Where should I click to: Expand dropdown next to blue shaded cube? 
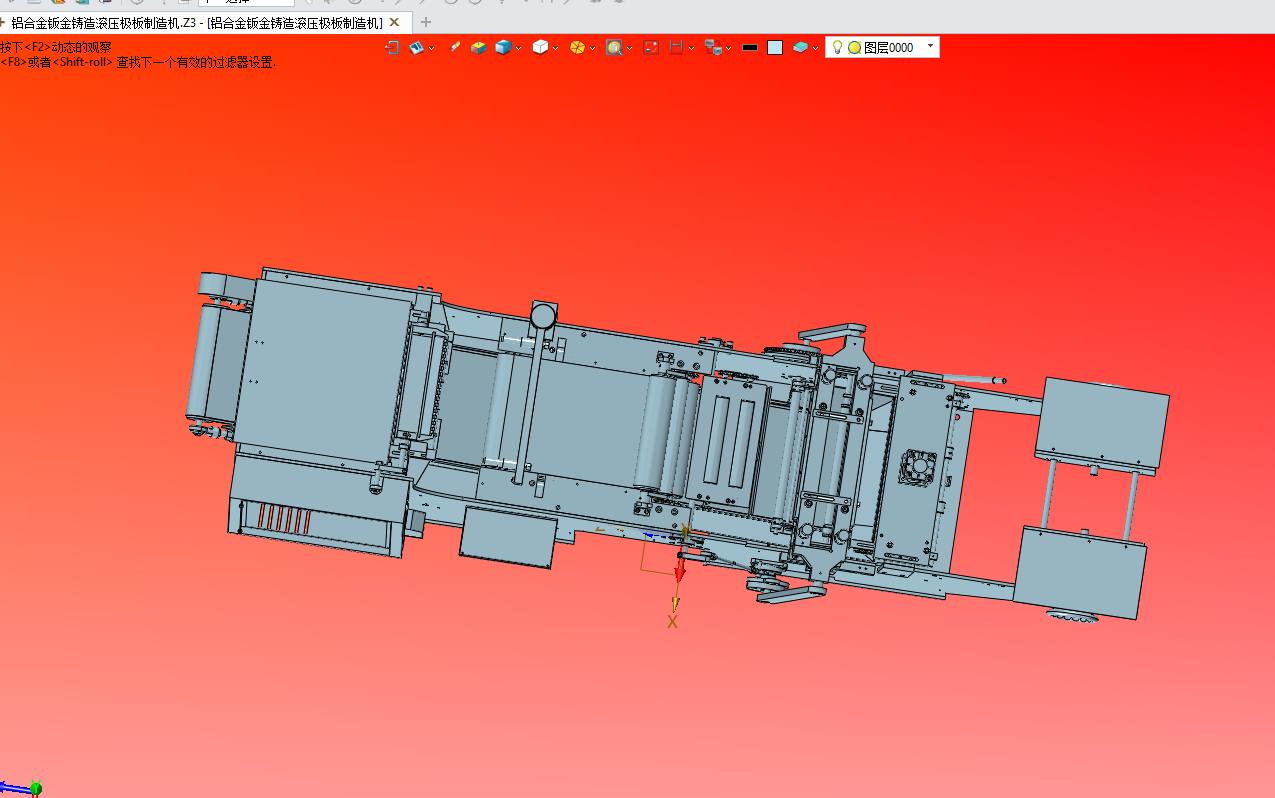pos(518,48)
